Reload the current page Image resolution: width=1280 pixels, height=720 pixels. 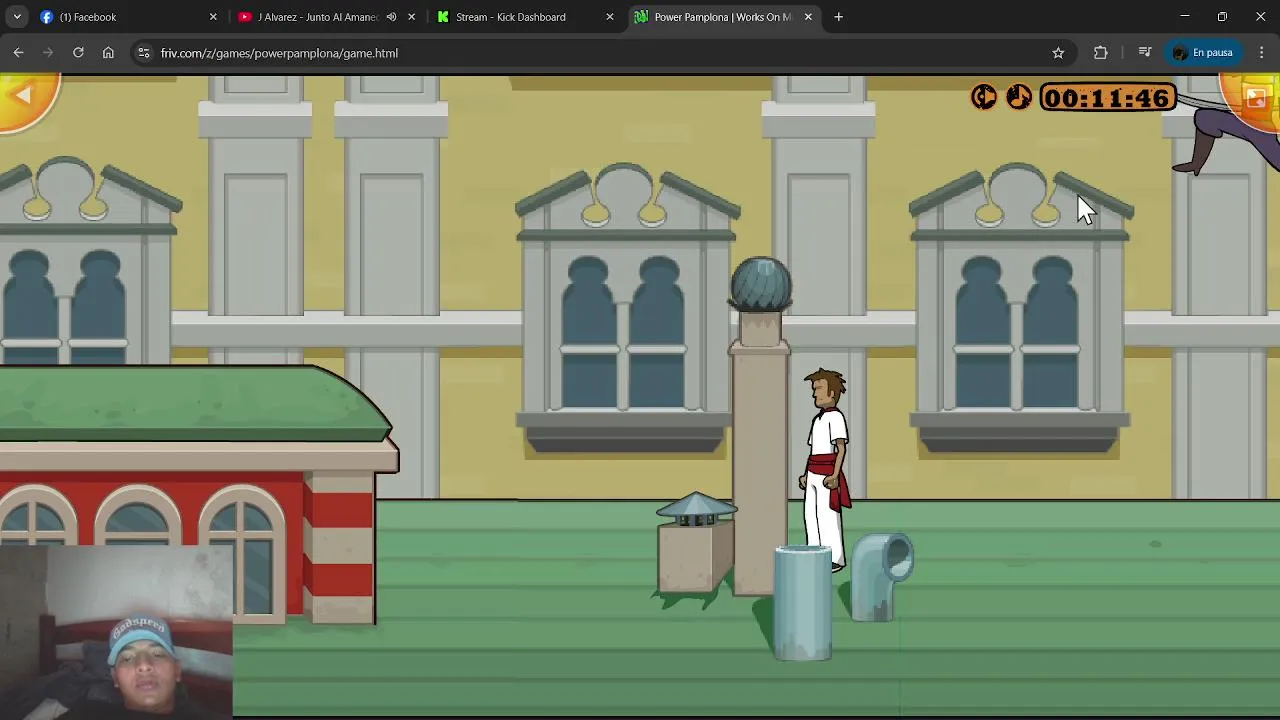click(78, 53)
